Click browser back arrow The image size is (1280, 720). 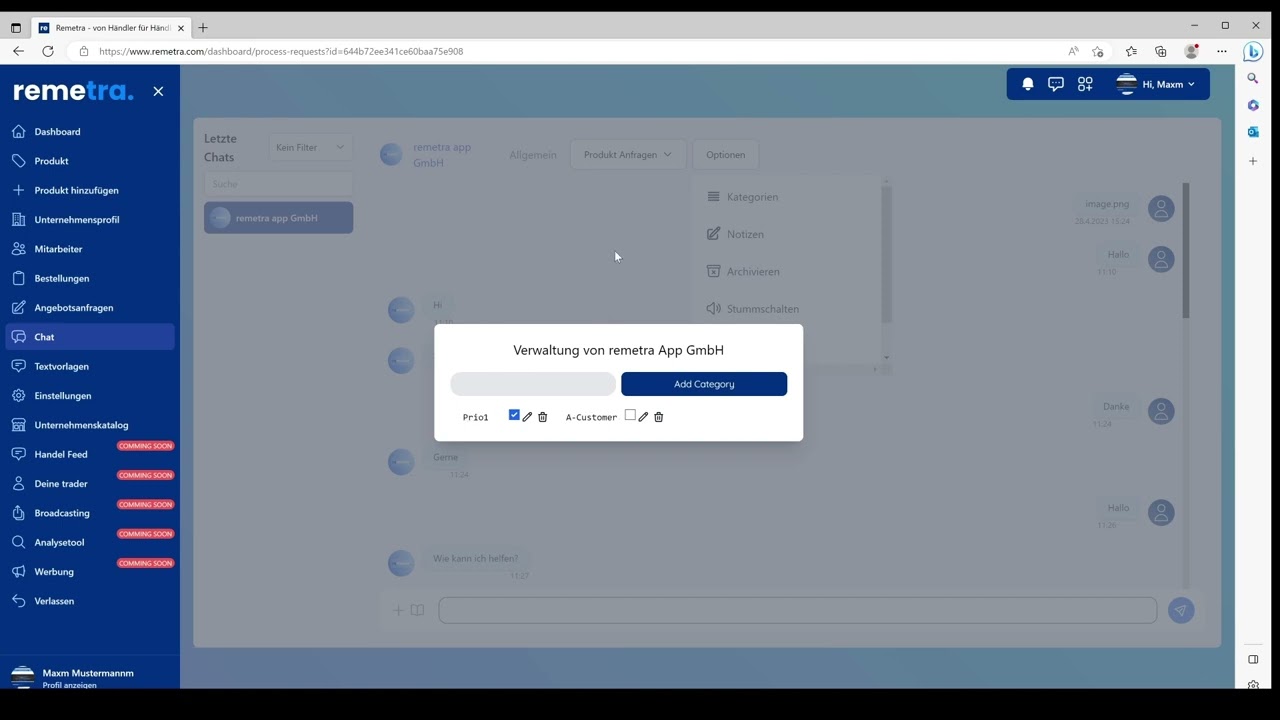18,51
